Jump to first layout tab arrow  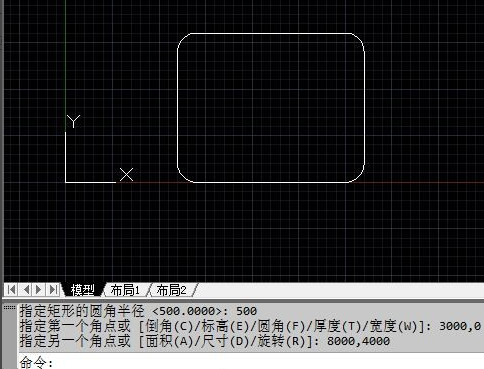pos(11,289)
